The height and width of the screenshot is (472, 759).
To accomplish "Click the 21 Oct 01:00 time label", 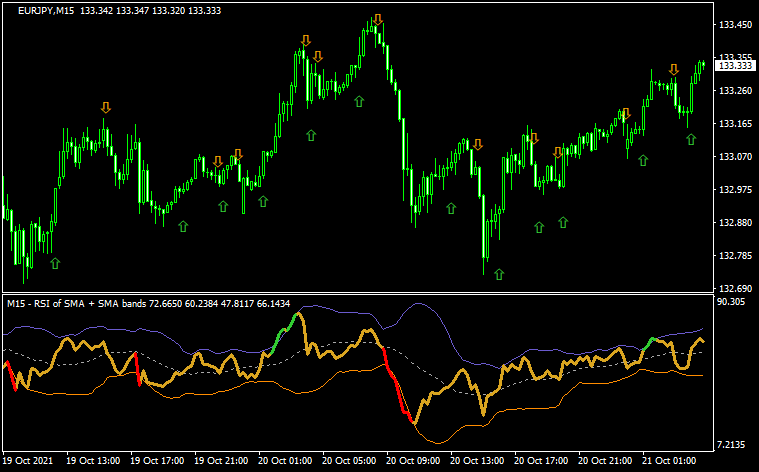I will coord(669,460).
